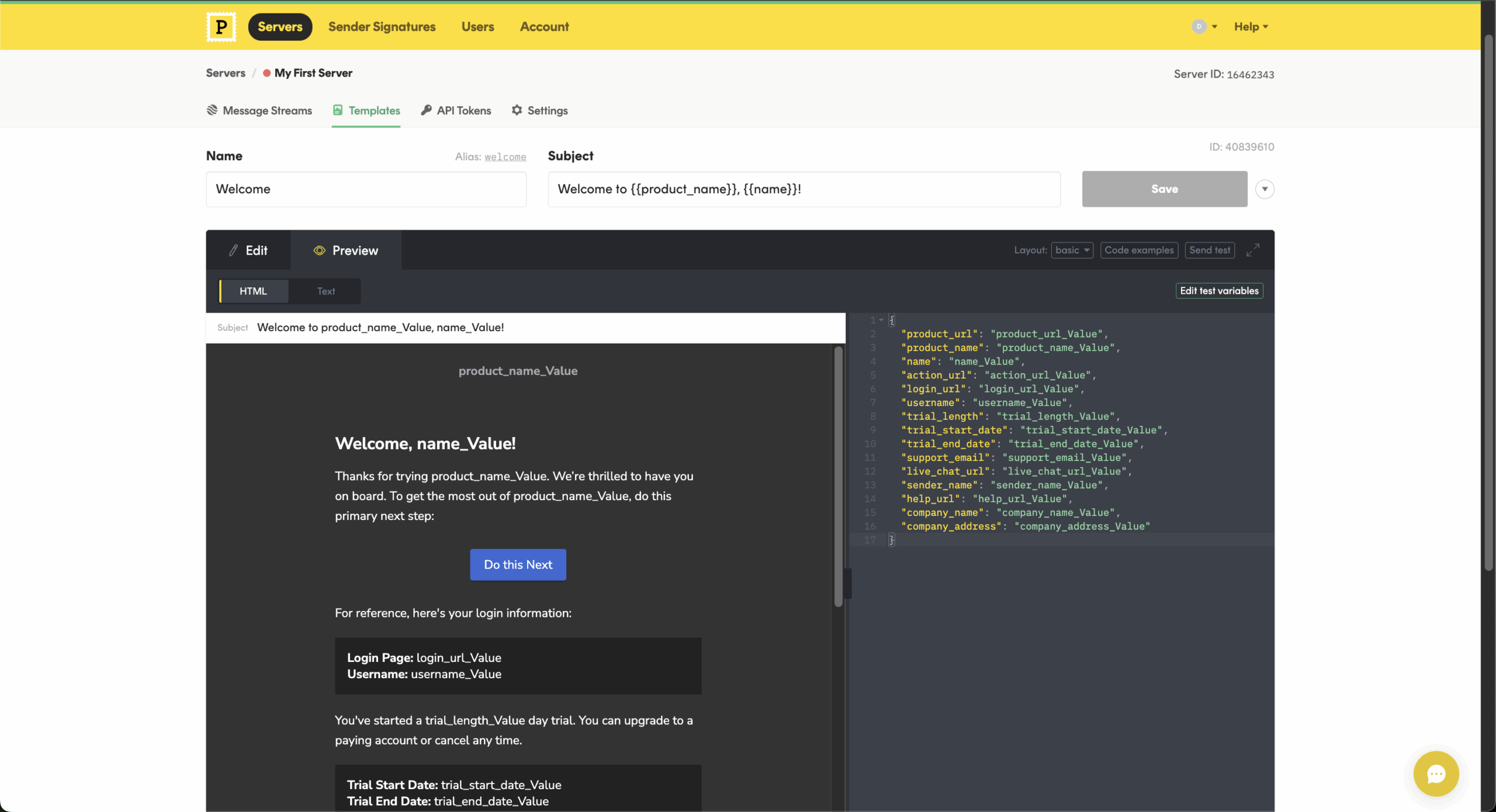
Task: Open the Help dropdown
Action: (1251, 27)
